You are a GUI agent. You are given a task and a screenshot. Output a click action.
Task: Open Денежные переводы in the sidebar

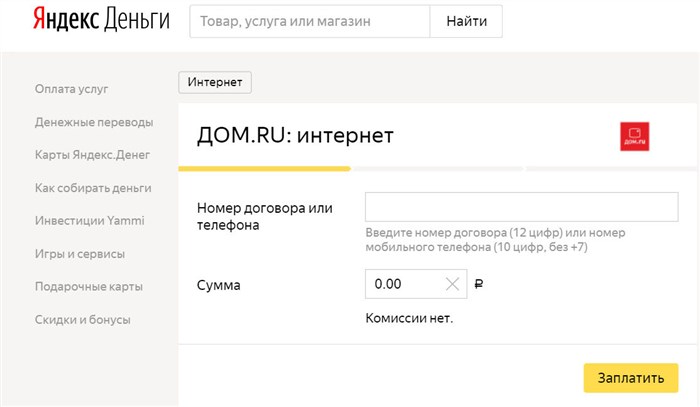(x=94, y=122)
